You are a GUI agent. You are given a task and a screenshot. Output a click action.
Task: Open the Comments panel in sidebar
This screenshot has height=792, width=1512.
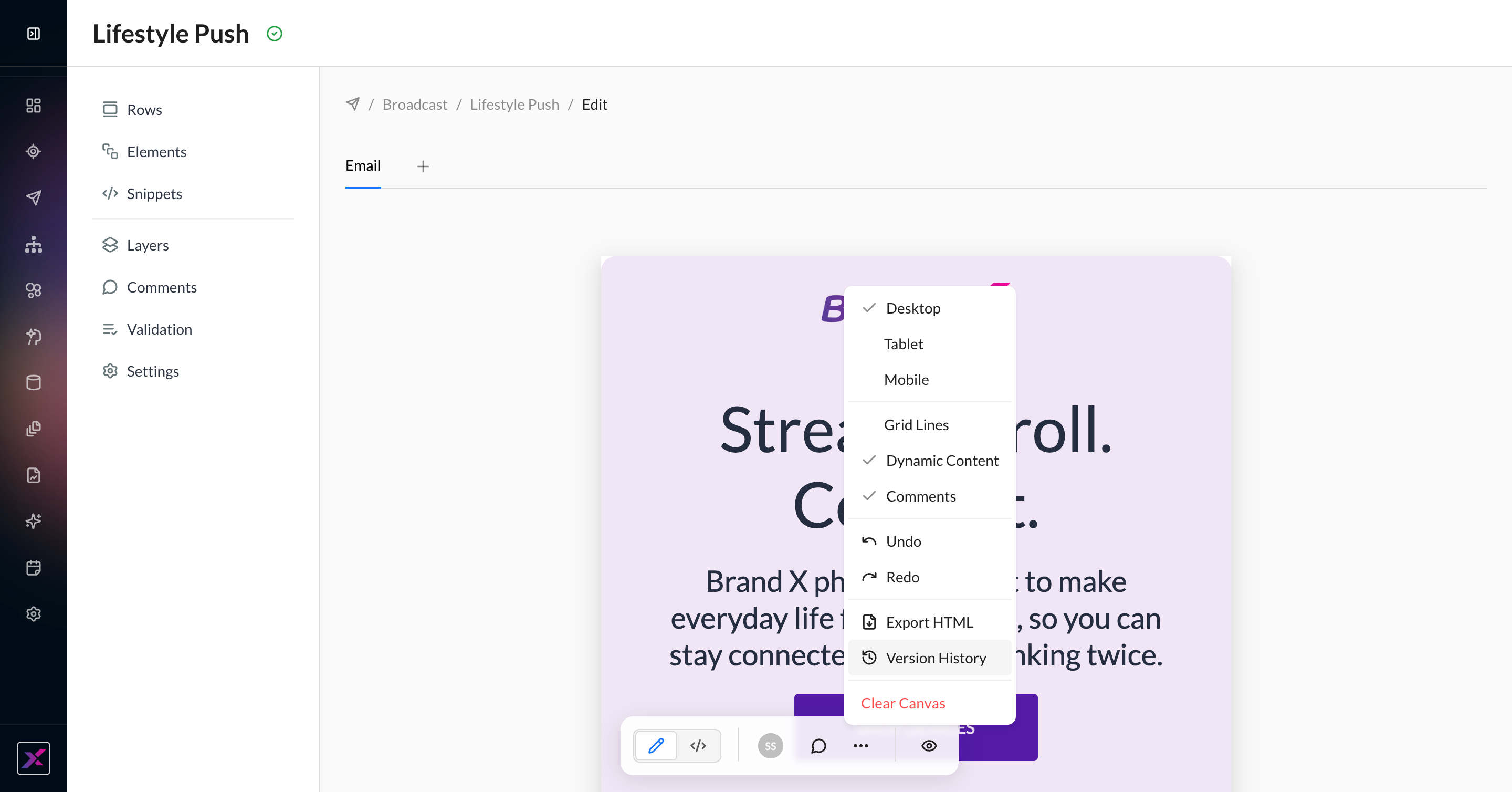193,287
